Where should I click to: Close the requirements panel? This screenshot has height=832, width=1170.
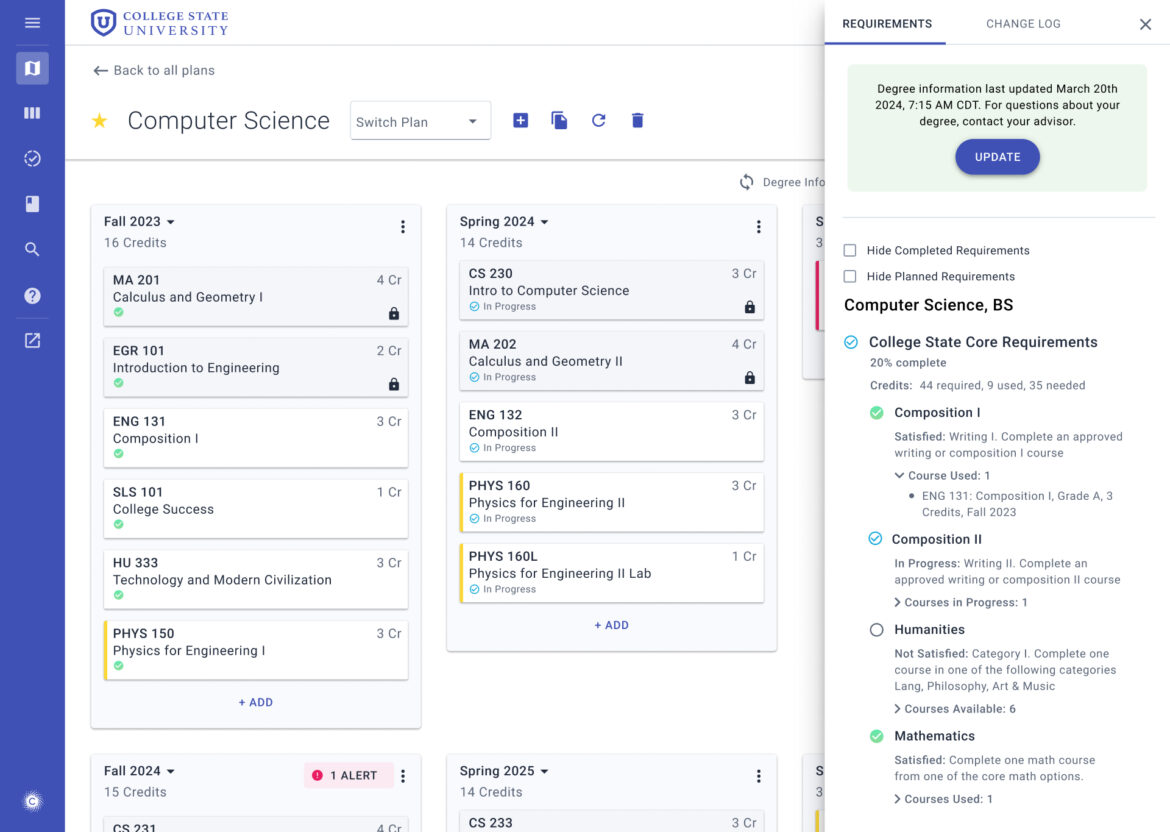[x=1145, y=25]
